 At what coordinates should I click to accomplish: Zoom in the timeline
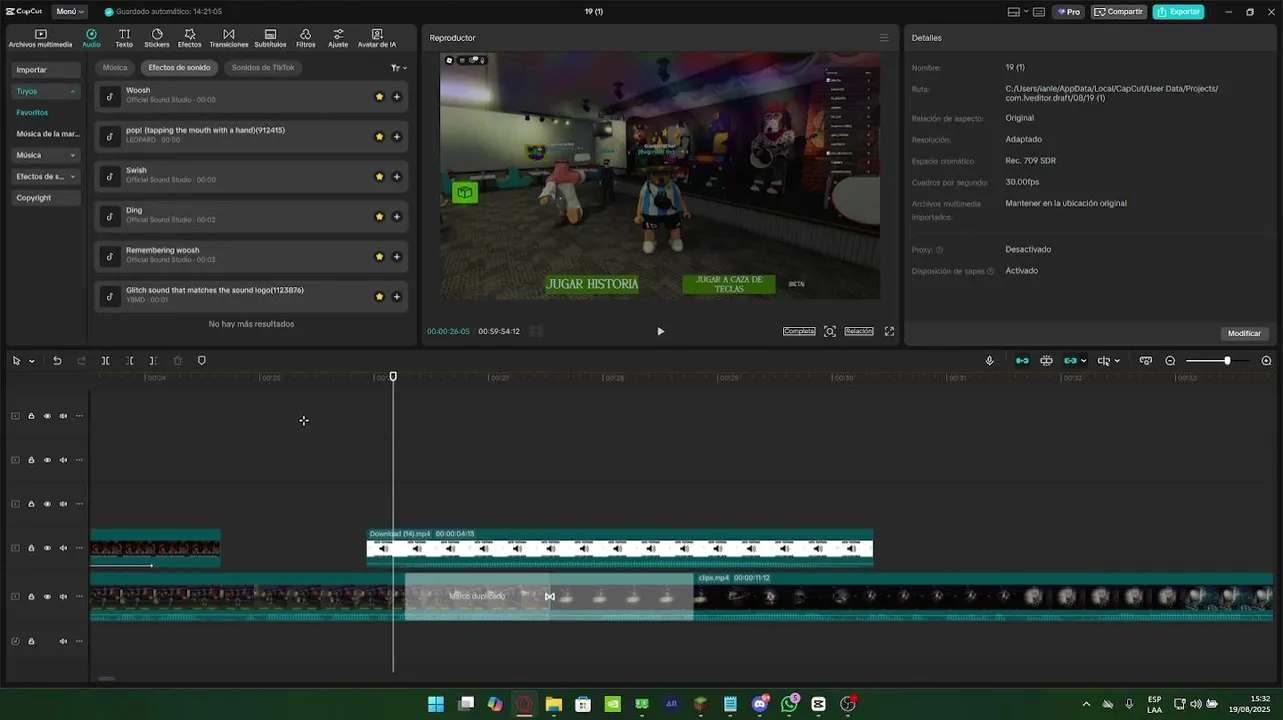pyautogui.click(x=1267, y=361)
